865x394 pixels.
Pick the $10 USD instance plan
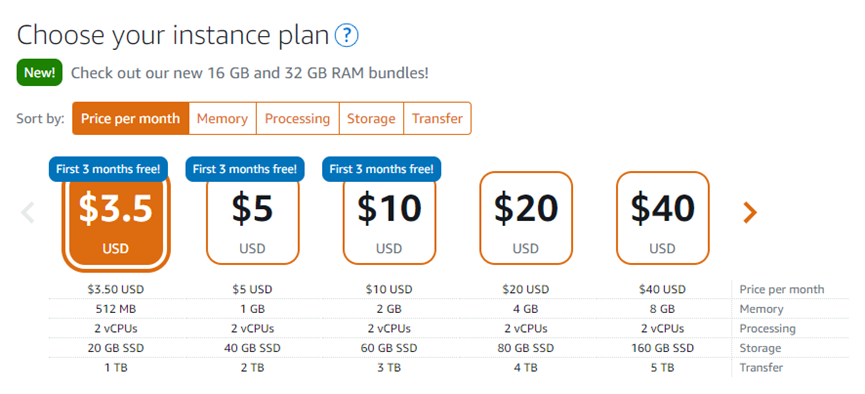[x=389, y=218]
